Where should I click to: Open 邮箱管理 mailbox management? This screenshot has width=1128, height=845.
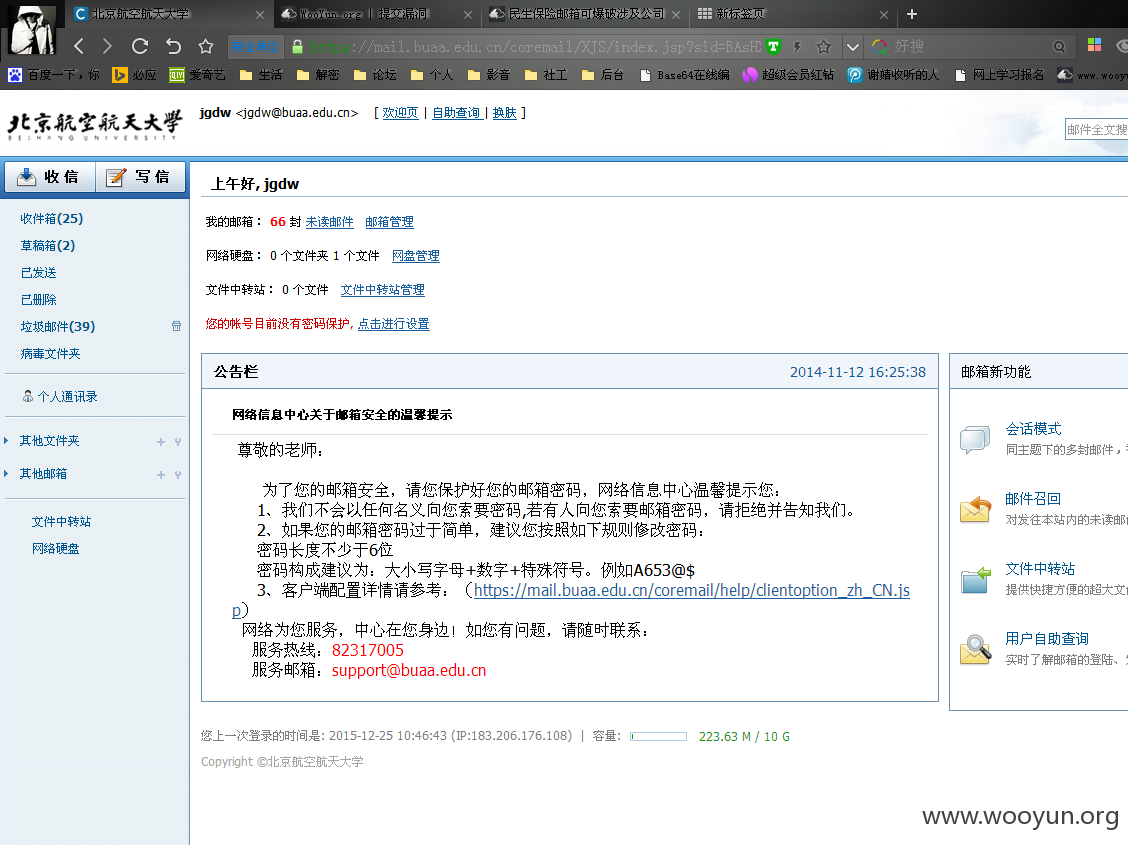tap(389, 222)
